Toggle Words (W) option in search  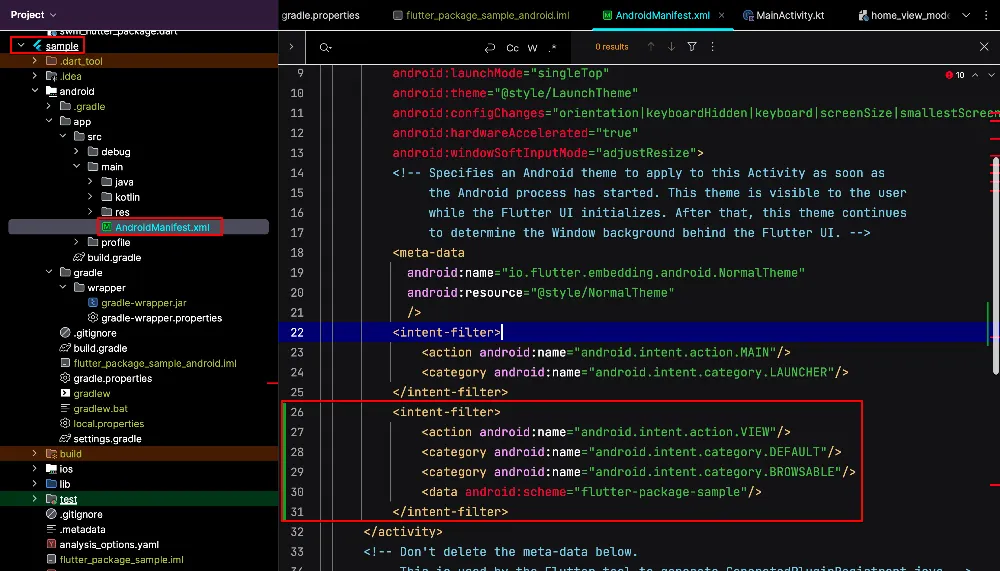(532, 47)
